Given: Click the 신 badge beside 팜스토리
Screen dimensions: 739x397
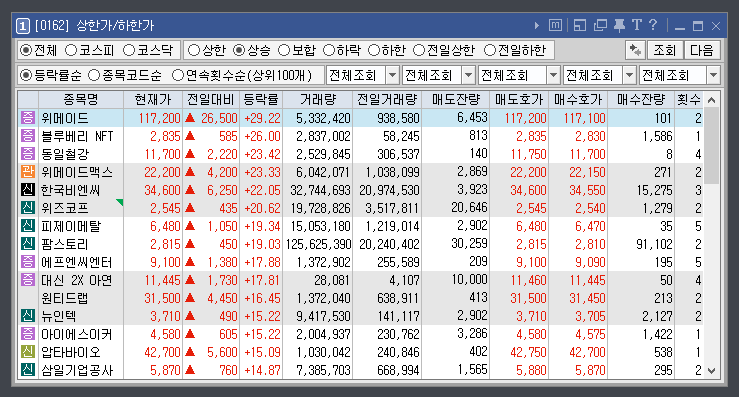Looking at the screenshot, I should click(x=28, y=244).
